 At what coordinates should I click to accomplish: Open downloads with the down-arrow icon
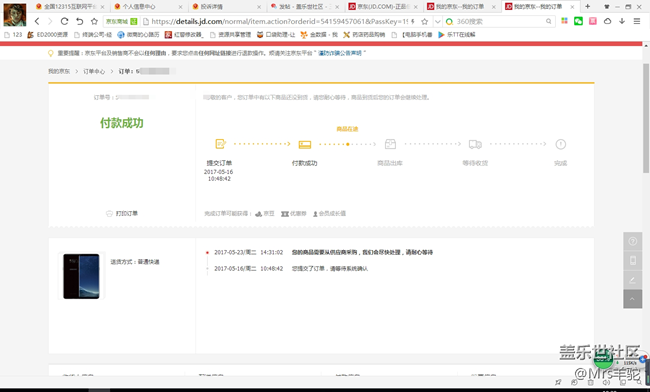tap(622, 21)
